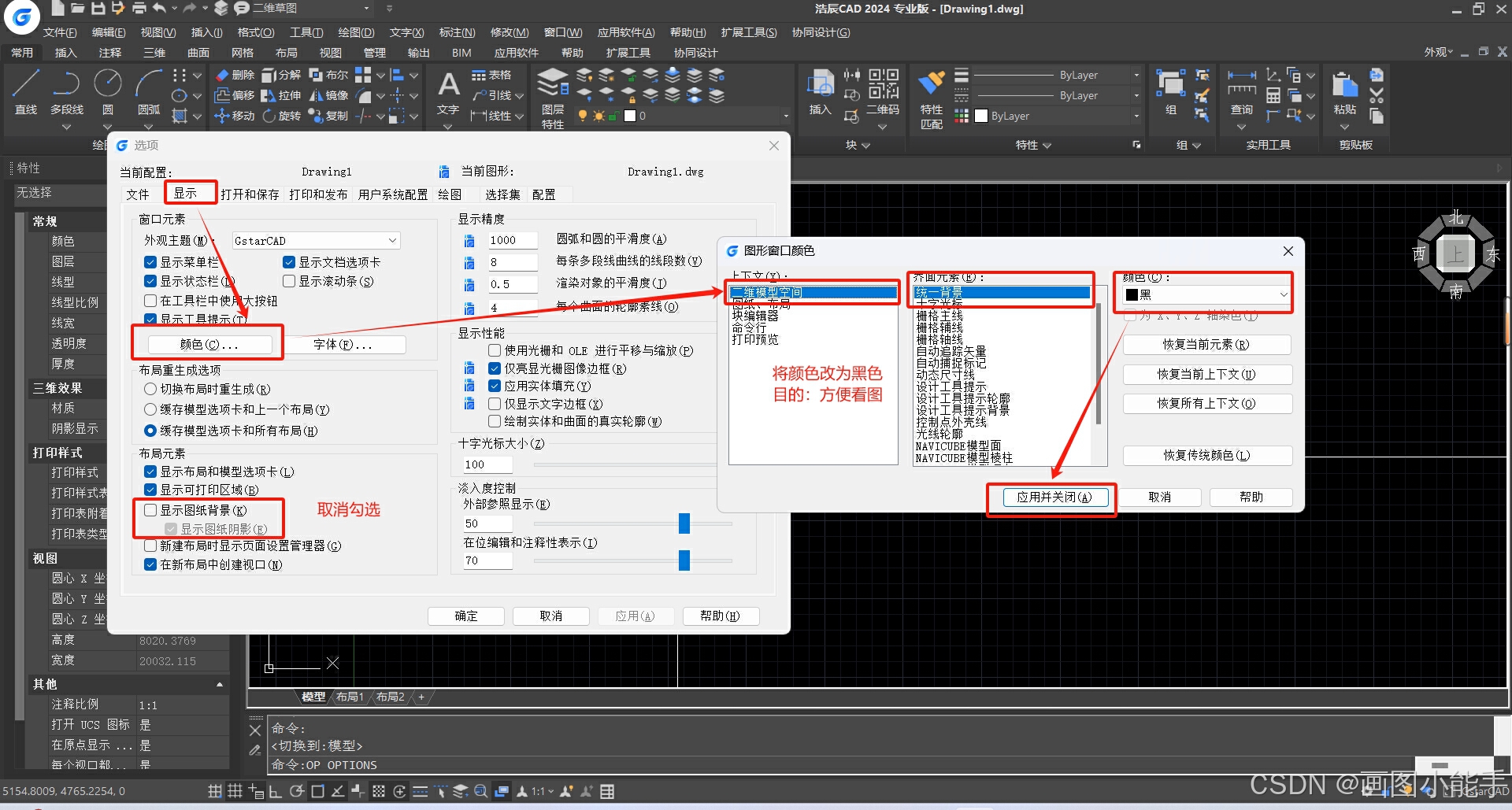
Task: Open the Text (文字) tool
Action: pyautogui.click(x=448, y=93)
